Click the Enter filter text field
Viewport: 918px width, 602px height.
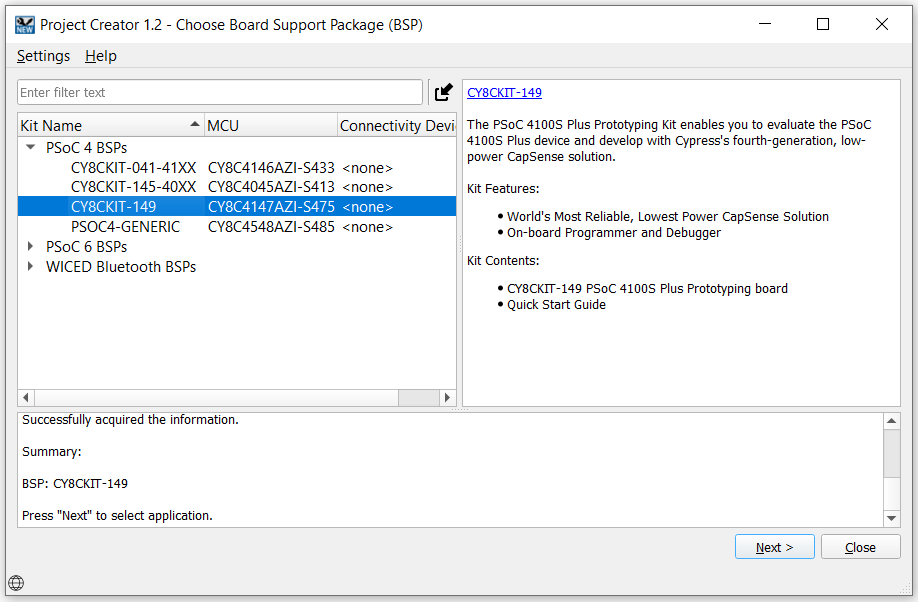220,93
